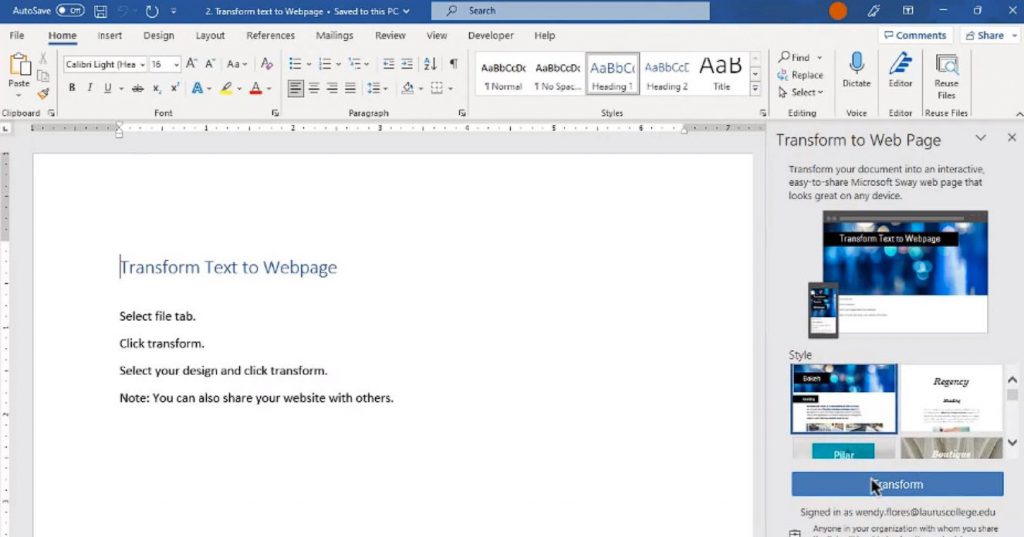Screen dimensions: 1024x537
Task: Decrease paragraph indent
Action: coord(389,63)
